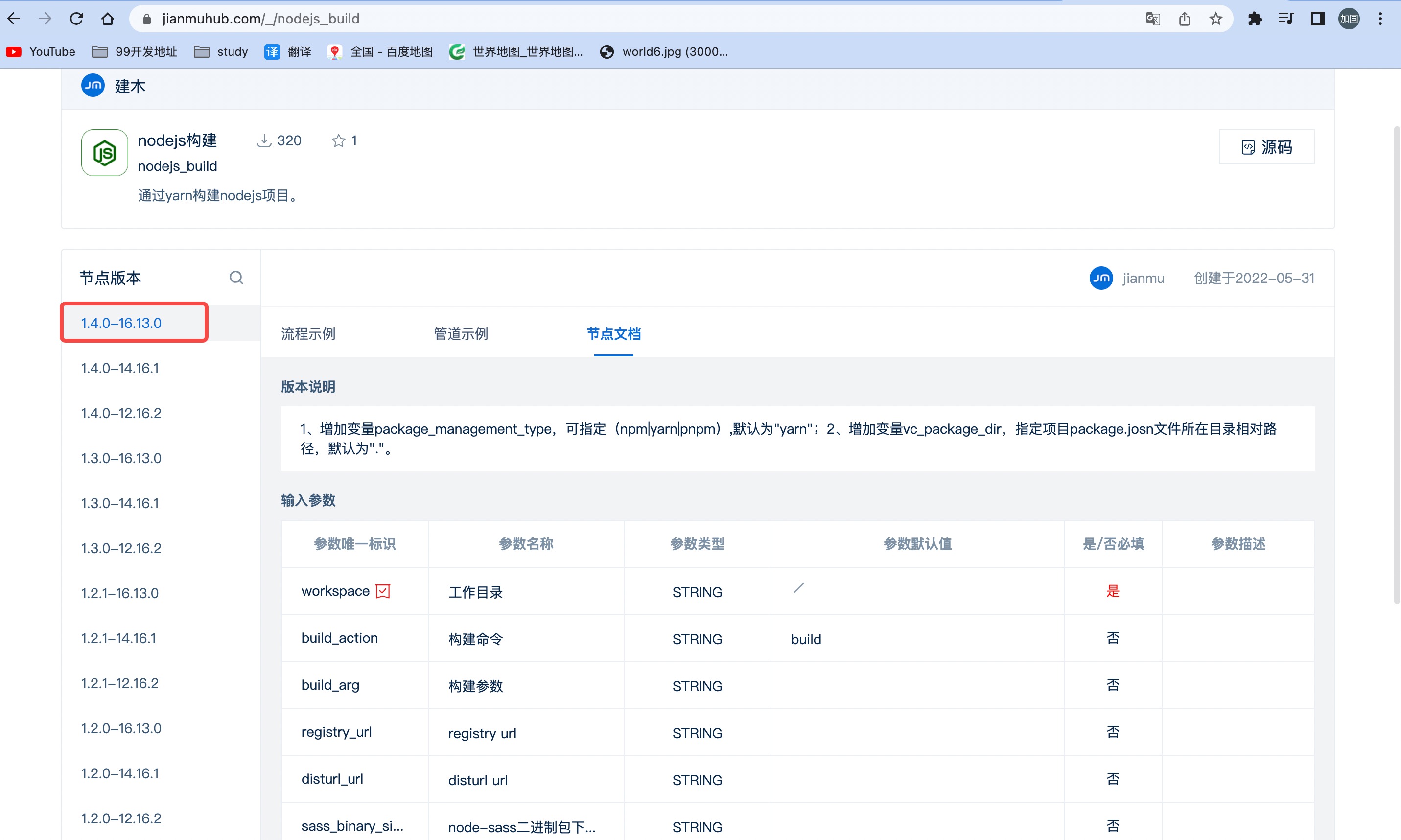Toggle the browser side panel icon

[x=1317, y=19]
